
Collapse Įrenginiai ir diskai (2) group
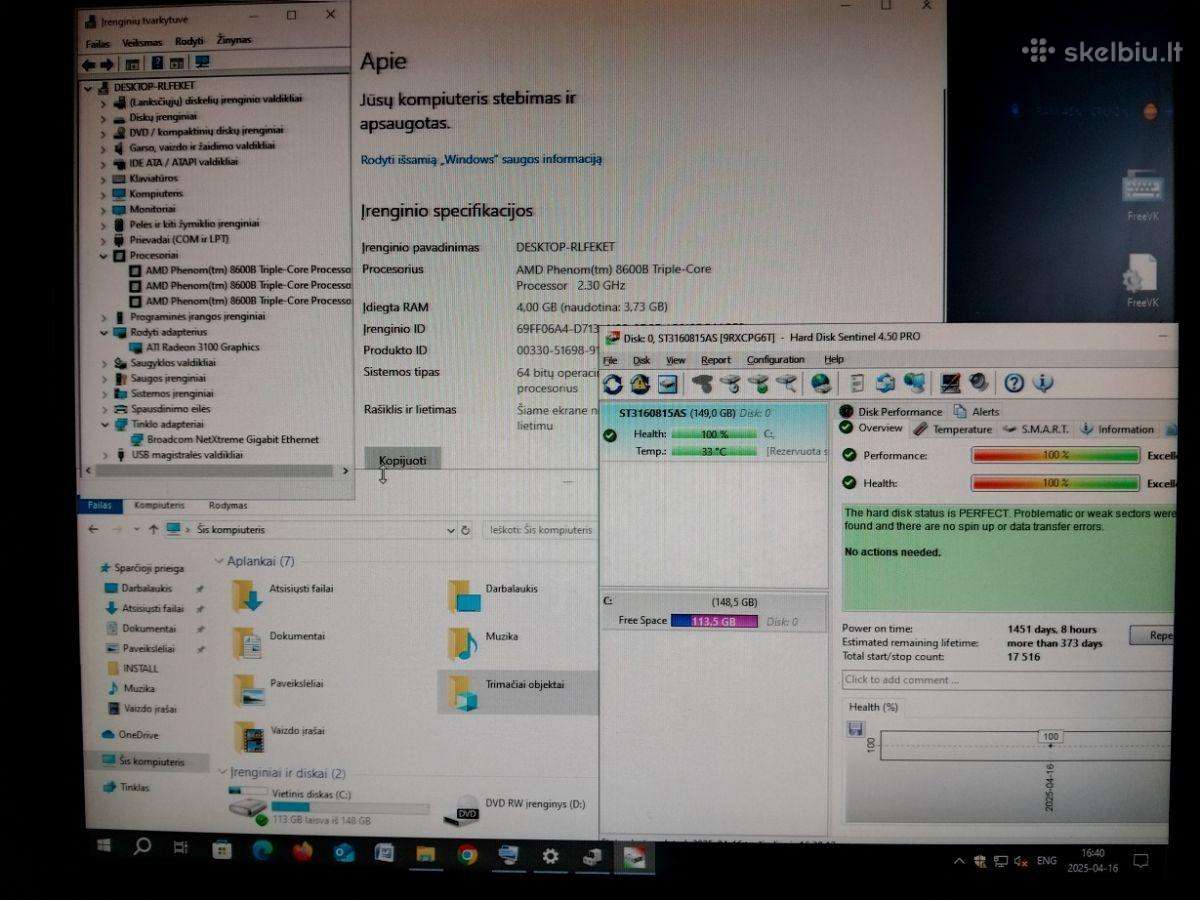222,773
